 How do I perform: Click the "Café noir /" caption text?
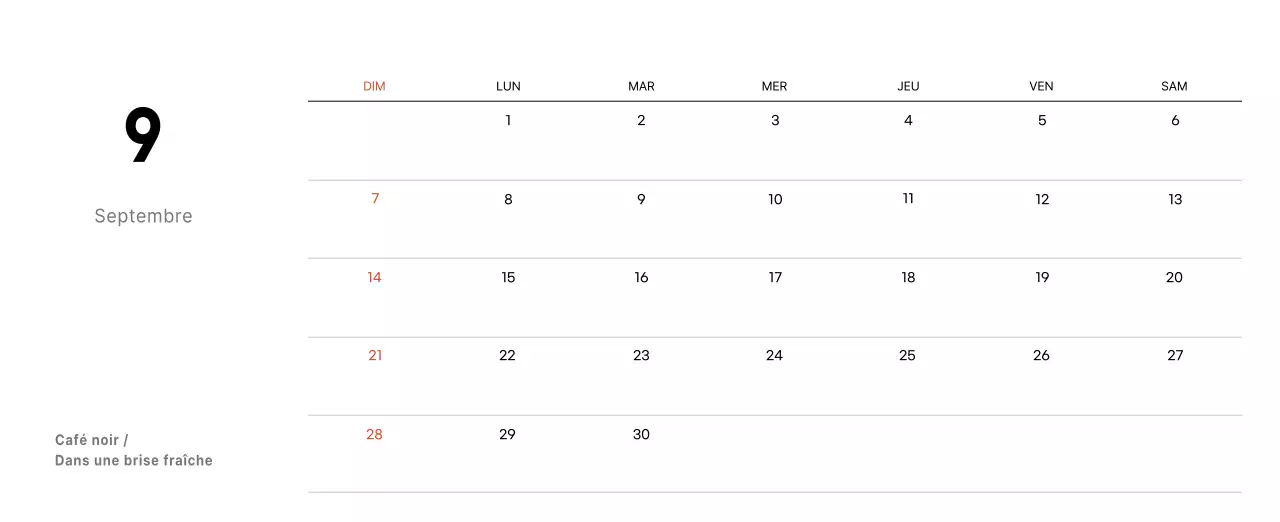[x=92, y=440]
